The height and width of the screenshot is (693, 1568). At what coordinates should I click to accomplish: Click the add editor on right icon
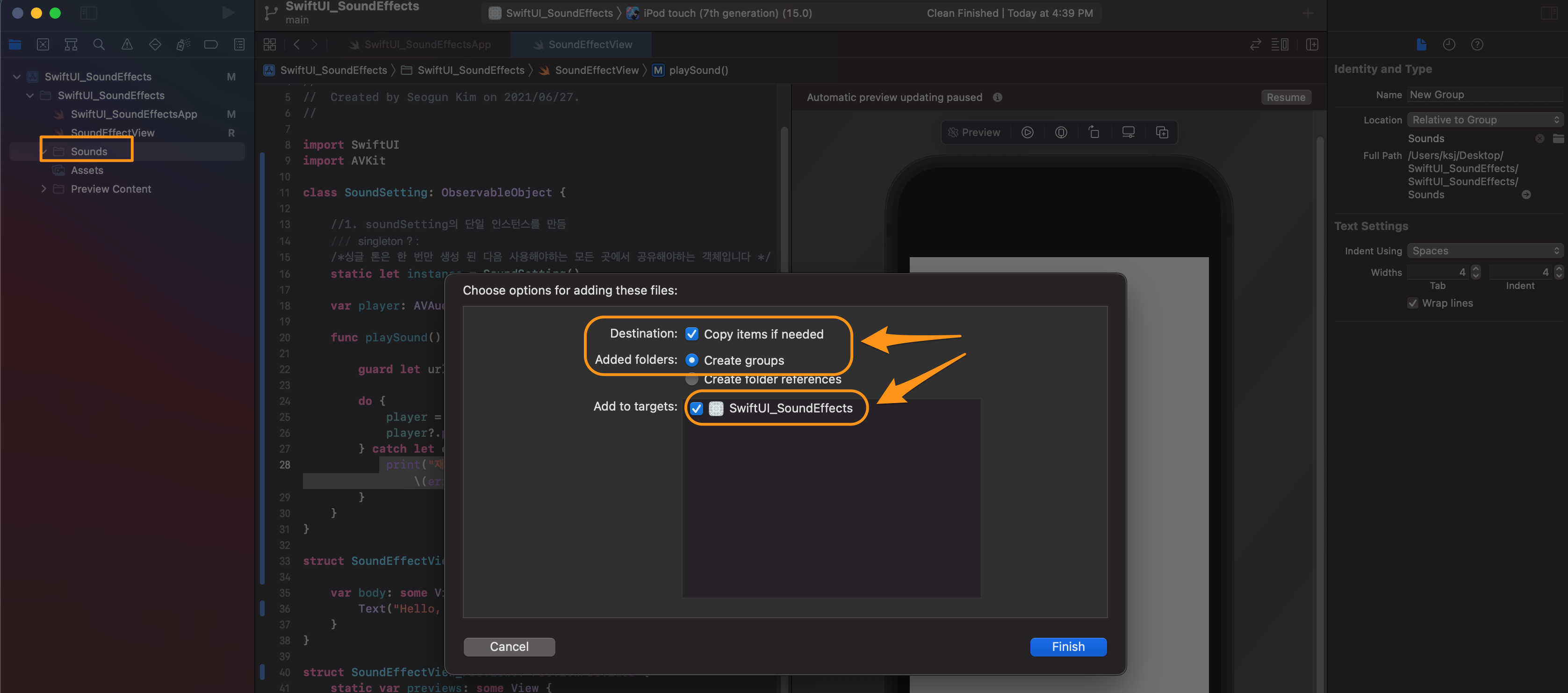pos(1312,44)
